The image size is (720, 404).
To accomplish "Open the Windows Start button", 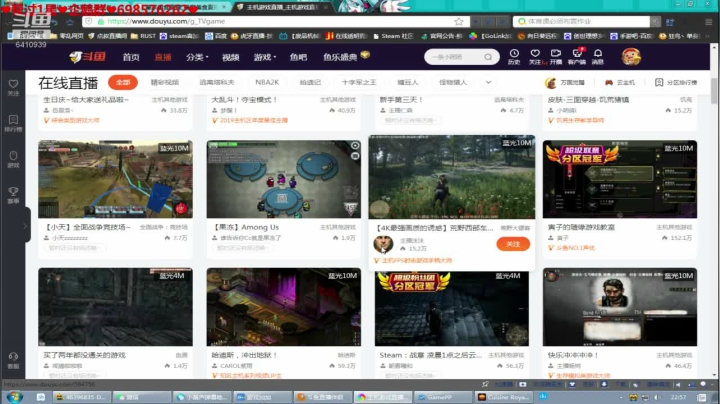I will (x=14, y=397).
